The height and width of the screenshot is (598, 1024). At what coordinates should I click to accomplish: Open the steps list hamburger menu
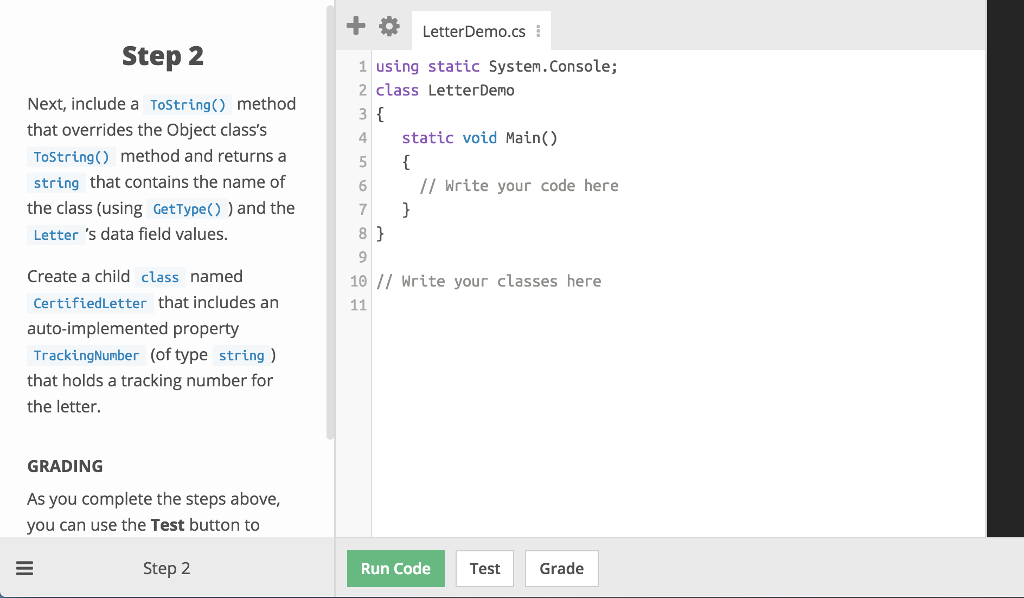tap(25, 568)
